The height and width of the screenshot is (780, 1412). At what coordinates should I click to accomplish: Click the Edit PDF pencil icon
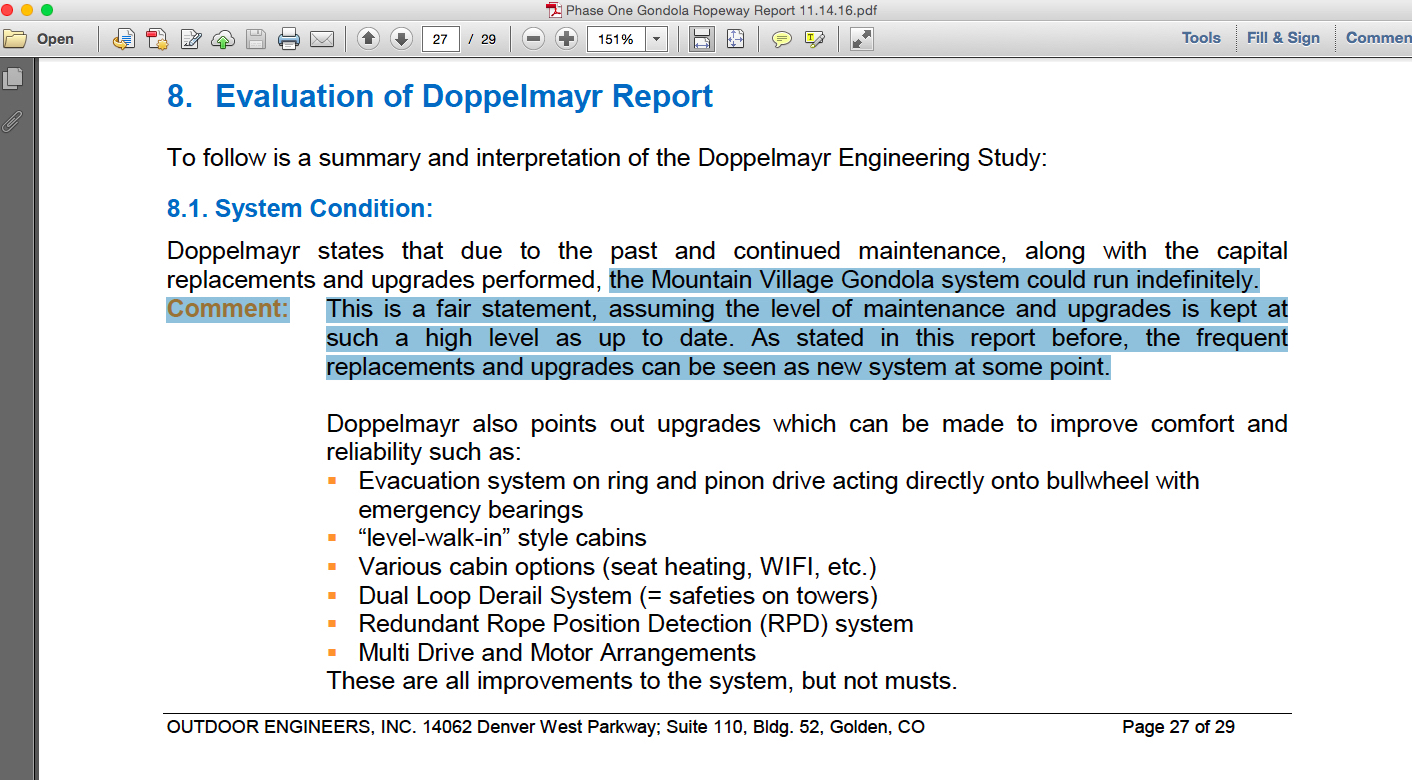190,39
